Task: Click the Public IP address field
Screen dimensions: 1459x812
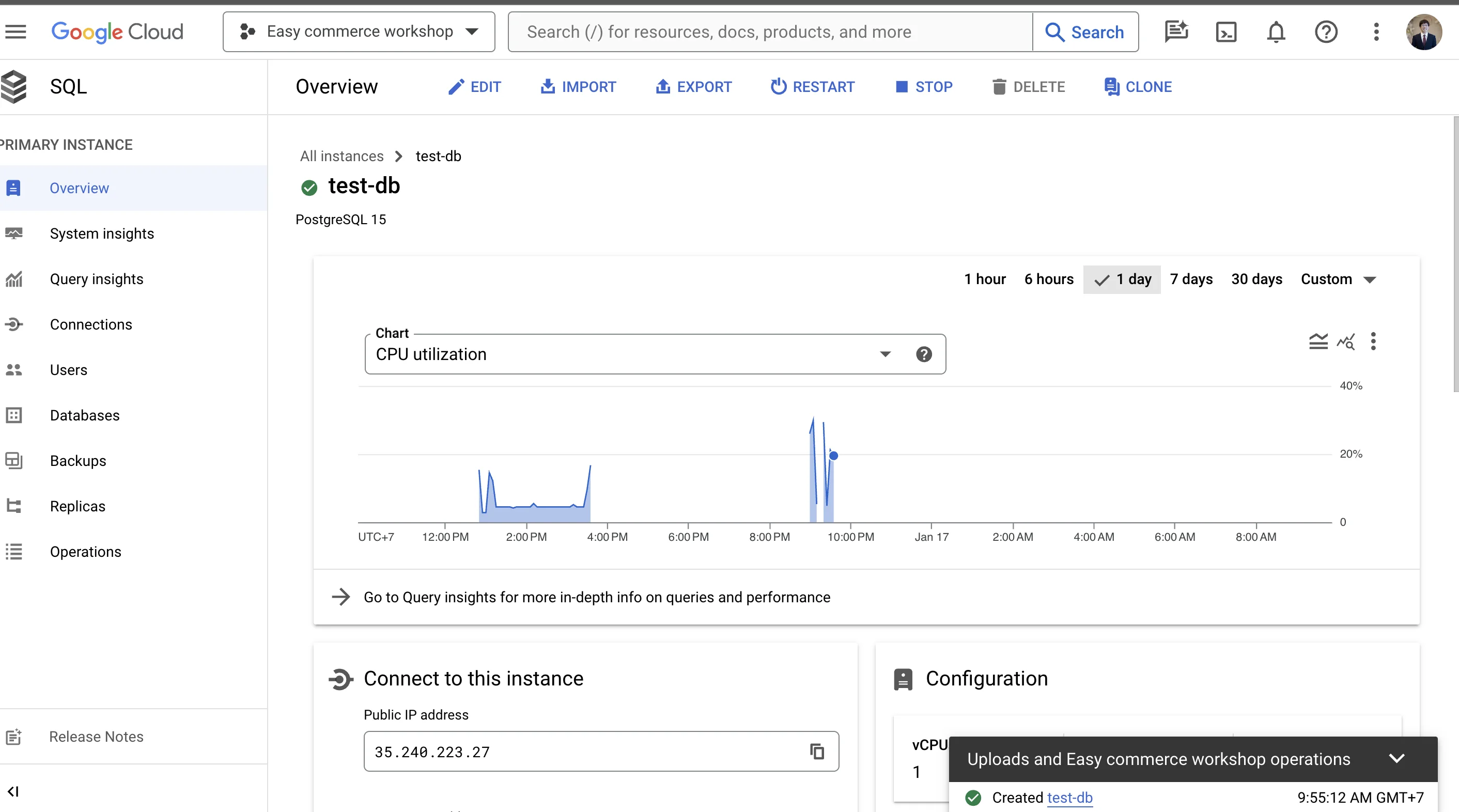Action: click(601, 752)
